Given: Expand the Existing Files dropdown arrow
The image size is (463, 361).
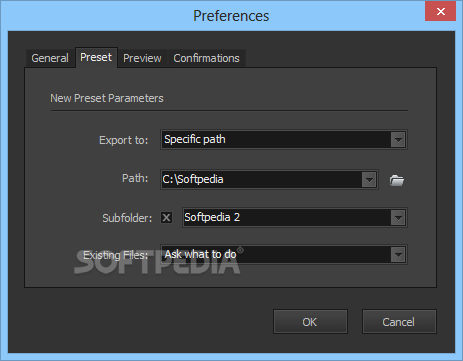Looking at the screenshot, I should coord(398,255).
